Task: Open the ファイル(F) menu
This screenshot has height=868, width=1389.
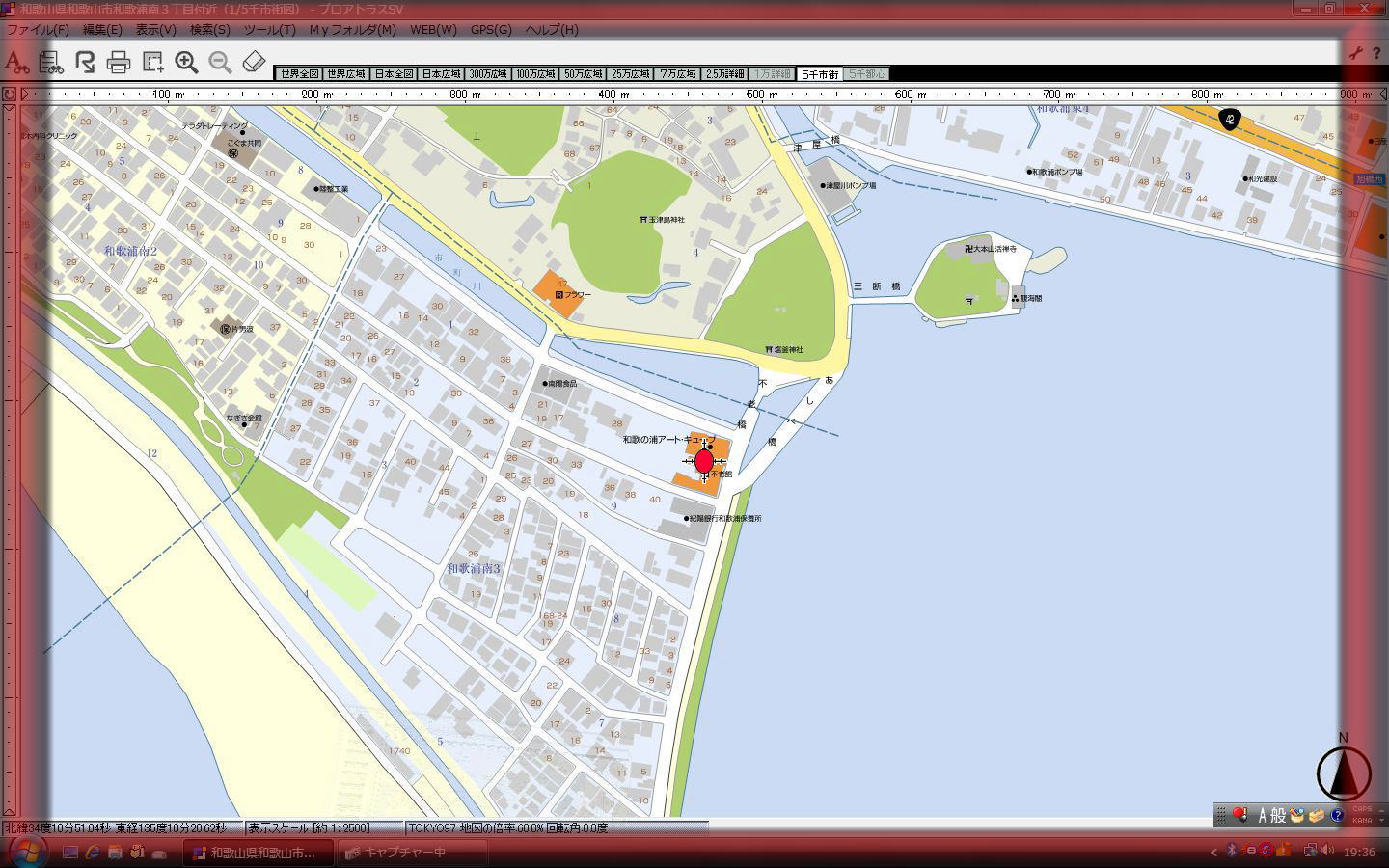Action: point(38,29)
